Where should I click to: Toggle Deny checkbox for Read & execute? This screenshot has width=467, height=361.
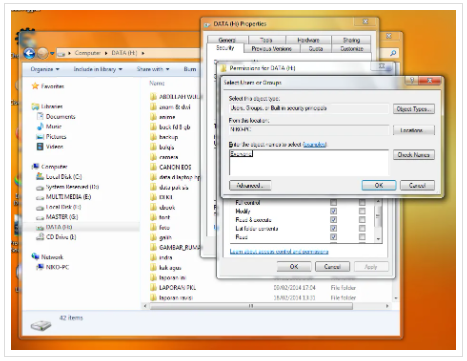point(362,220)
